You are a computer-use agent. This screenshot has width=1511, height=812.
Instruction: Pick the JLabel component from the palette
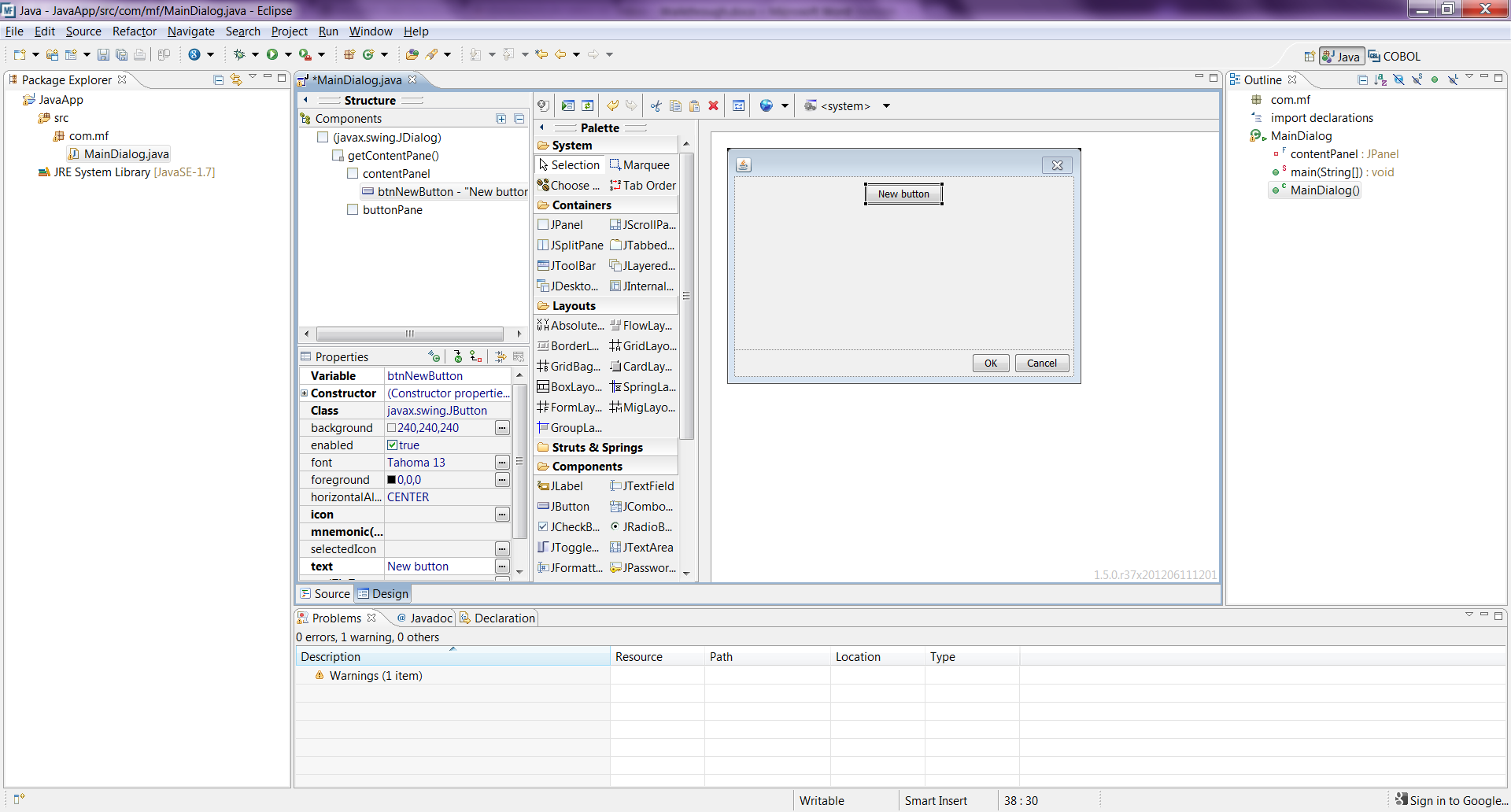coord(566,486)
